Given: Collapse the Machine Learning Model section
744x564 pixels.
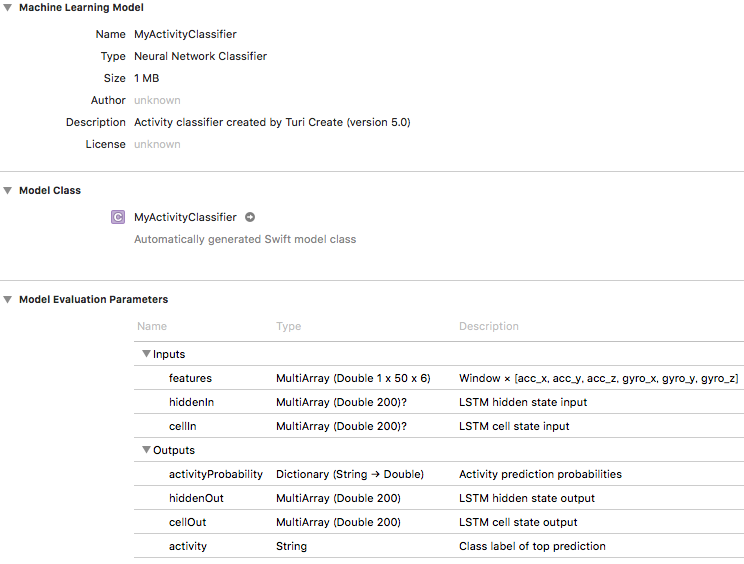Looking at the screenshot, I should coord(8,8).
